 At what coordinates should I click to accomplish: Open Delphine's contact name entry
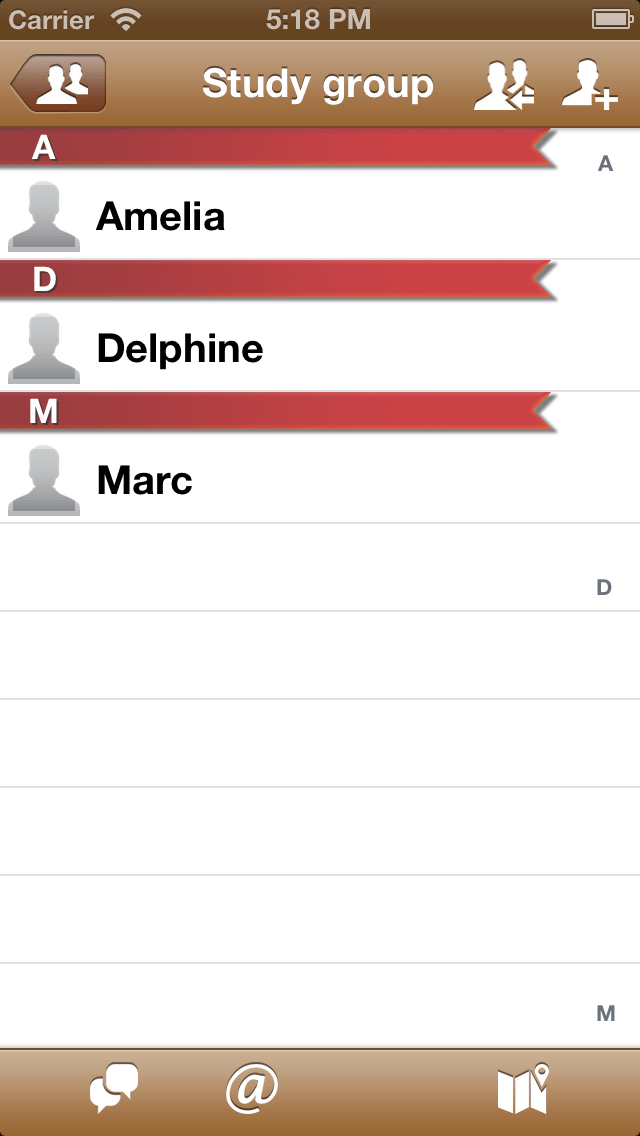pos(180,348)
